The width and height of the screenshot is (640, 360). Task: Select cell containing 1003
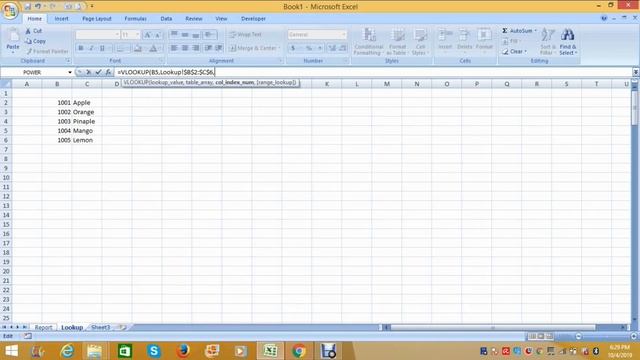point(57,121)
